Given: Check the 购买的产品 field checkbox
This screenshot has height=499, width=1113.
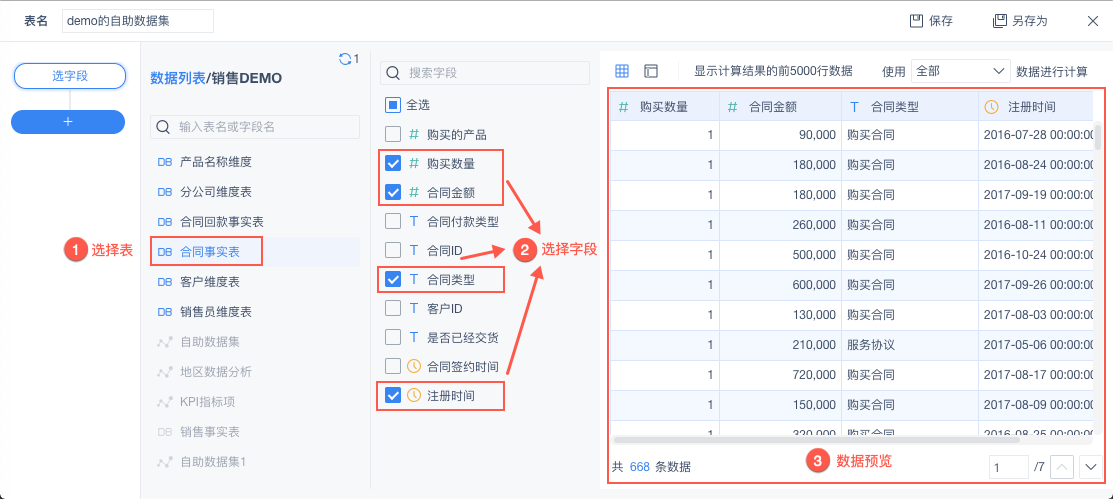Looking at the screenshot, I should [393, 134].
